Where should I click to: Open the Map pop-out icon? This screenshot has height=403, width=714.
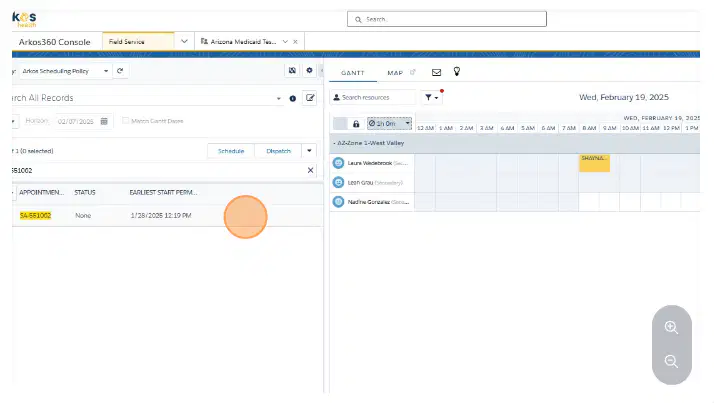413,72
